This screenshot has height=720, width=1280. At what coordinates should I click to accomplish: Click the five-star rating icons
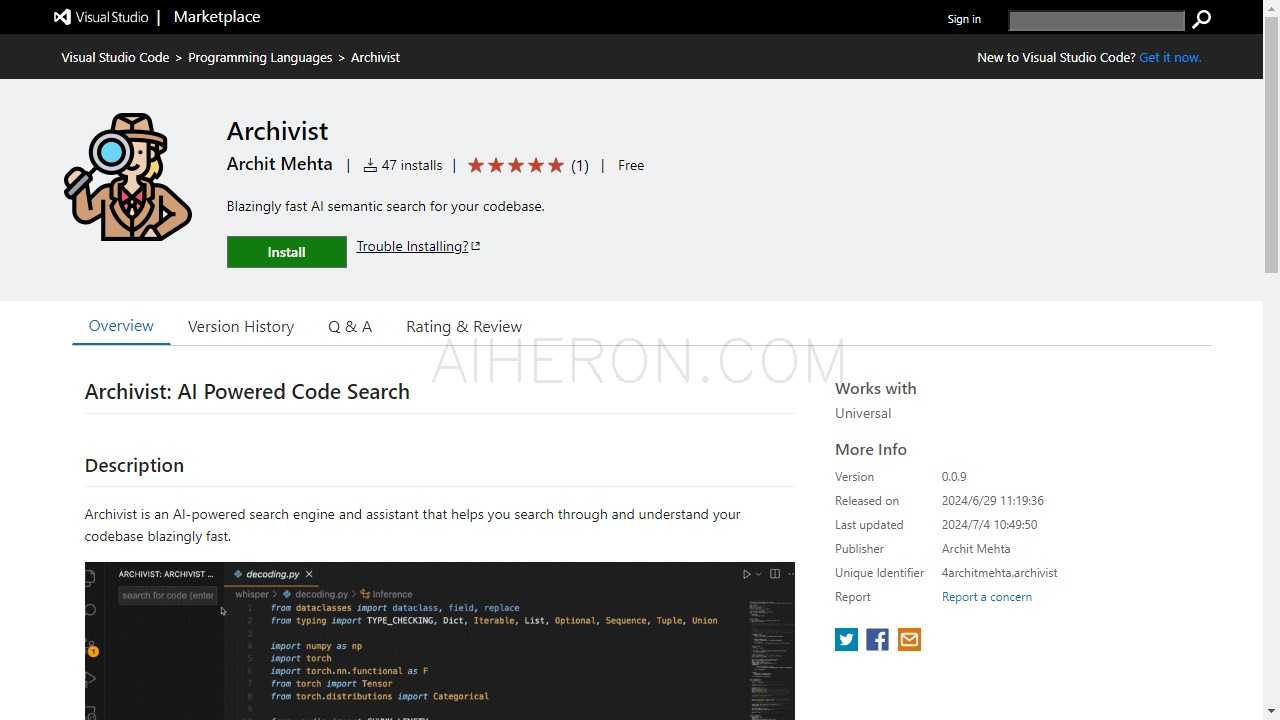click(x=516, y=165)
